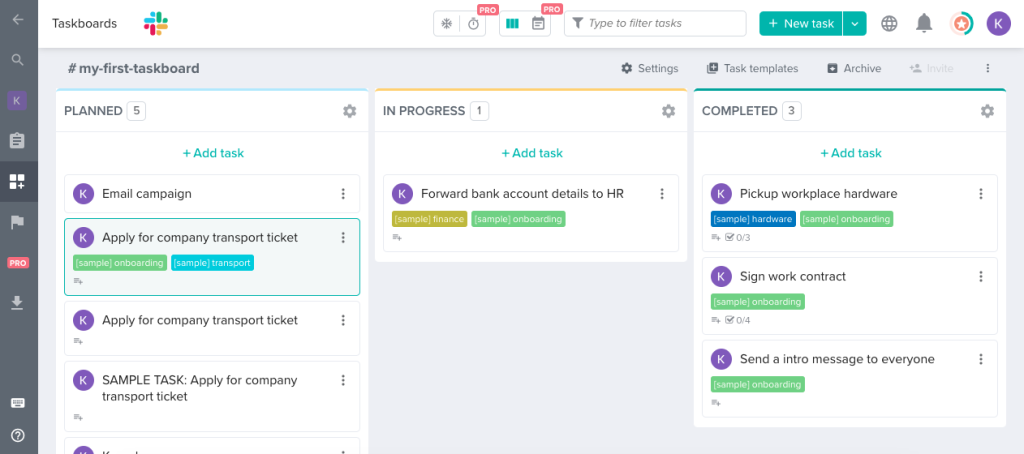This screenshot has height=454, width=1024.
Task: Open the sidebar search icon
Action: pos(18,60)
